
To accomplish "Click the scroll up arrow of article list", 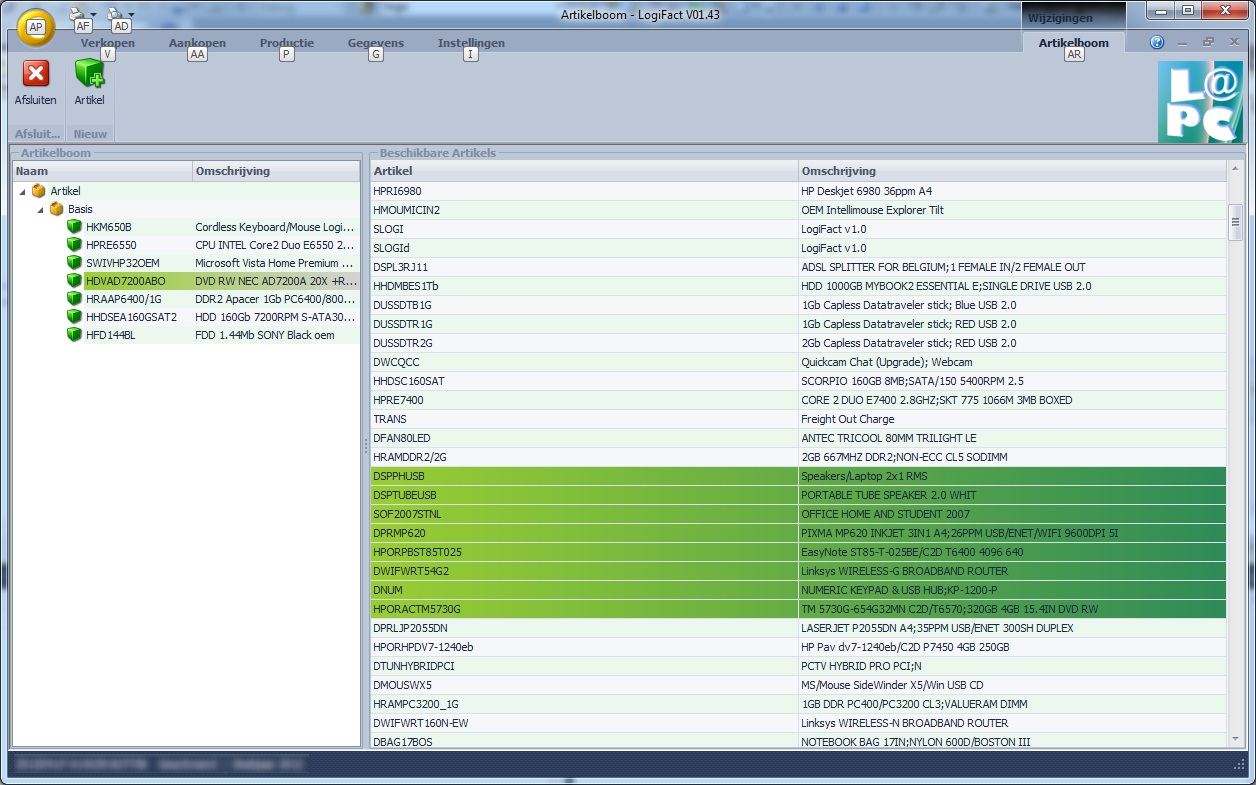I will point(1235,169).
